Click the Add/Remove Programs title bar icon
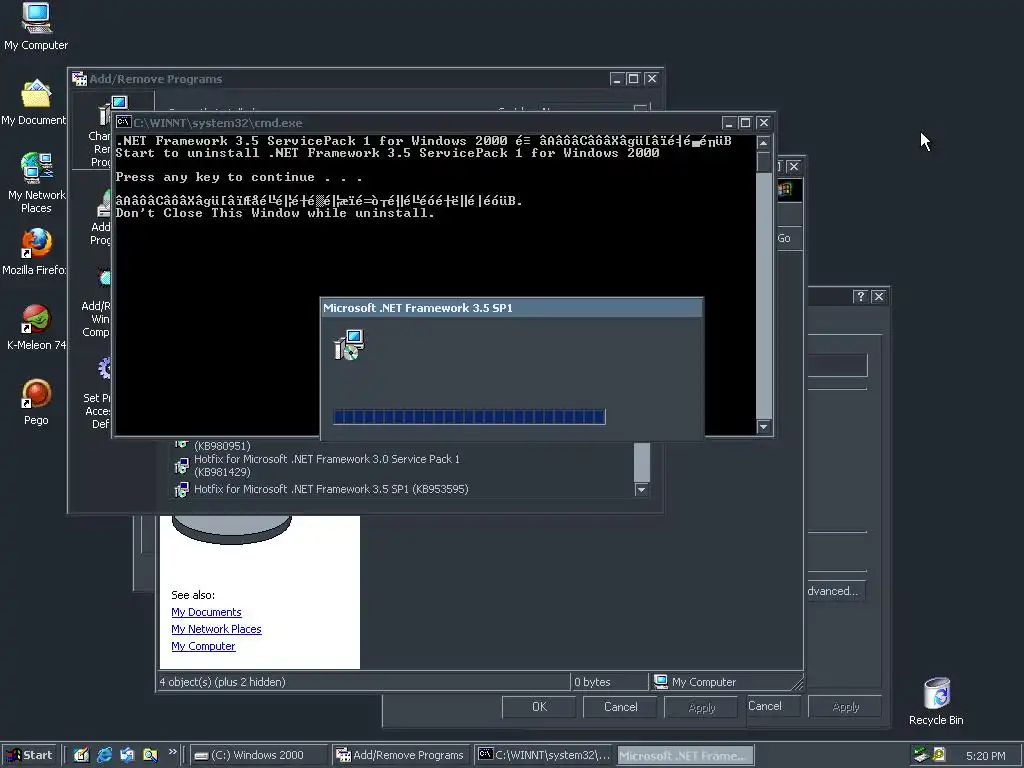This screenshot has width=1024, height=768. 80,78
